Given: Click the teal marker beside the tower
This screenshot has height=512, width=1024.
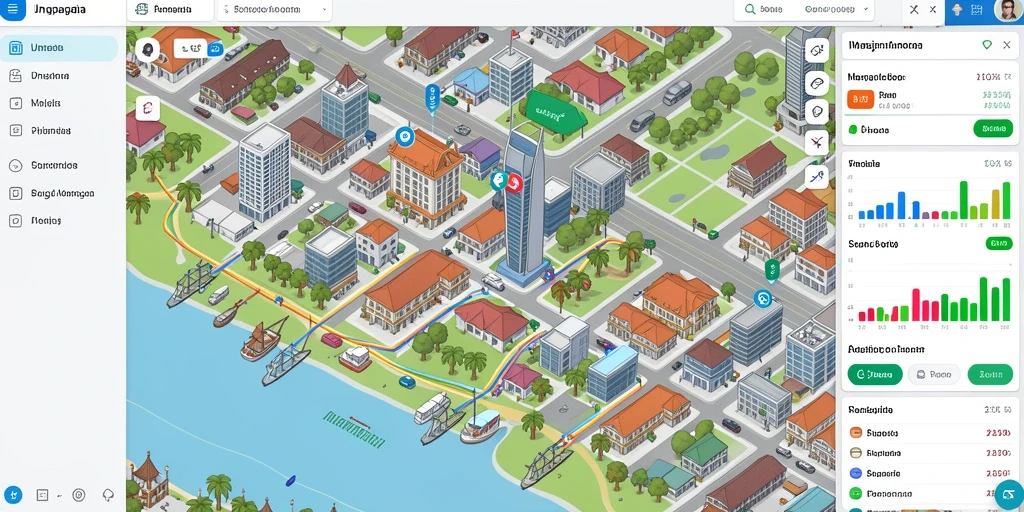Looking at the screenshot, I should coord(499,181).
